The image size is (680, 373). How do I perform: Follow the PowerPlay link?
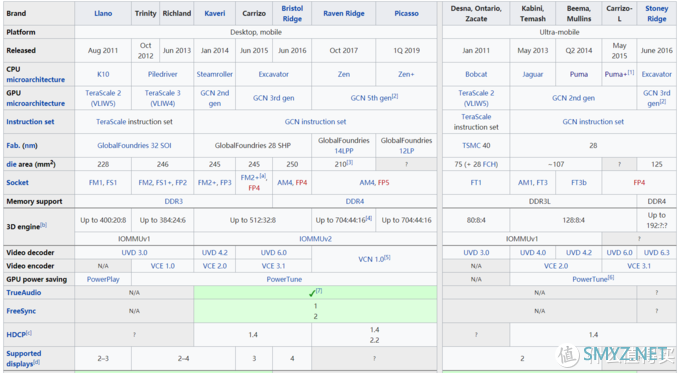point(103,279)
